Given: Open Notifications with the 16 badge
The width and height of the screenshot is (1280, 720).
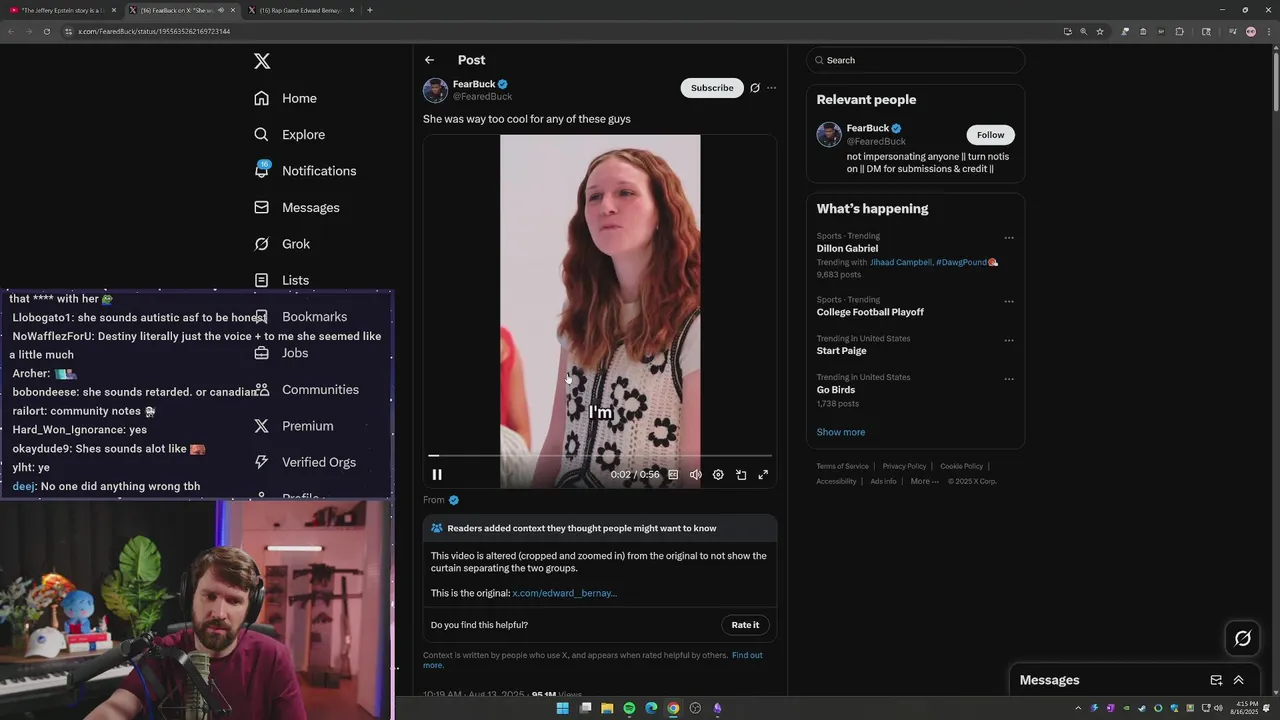Looking at the screenshot, I should tap(305, 171).
